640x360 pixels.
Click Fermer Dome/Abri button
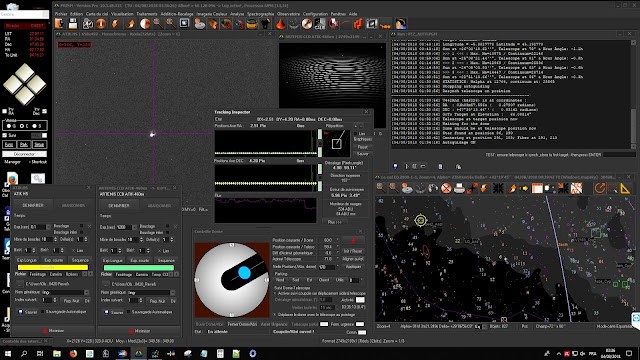(x=242, y=324)
